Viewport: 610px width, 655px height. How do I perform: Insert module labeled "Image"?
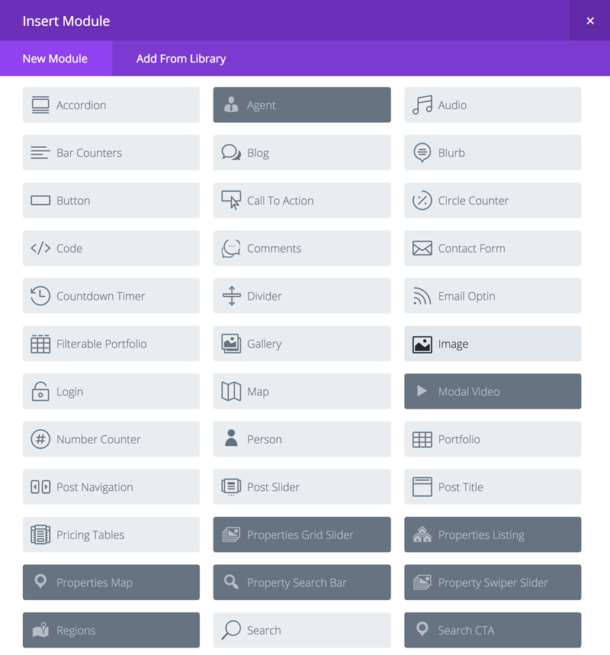493,343
